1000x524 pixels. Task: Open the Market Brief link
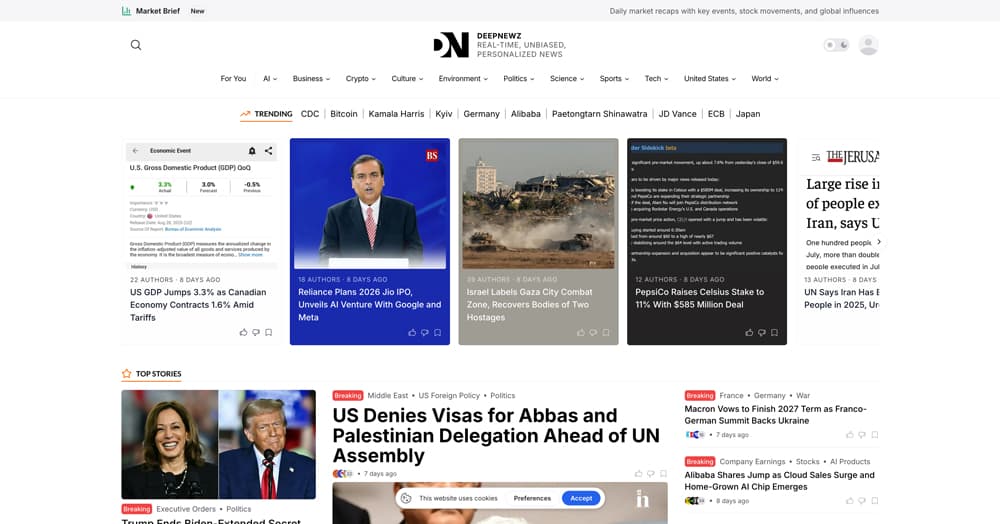click(x=158, y=11)
